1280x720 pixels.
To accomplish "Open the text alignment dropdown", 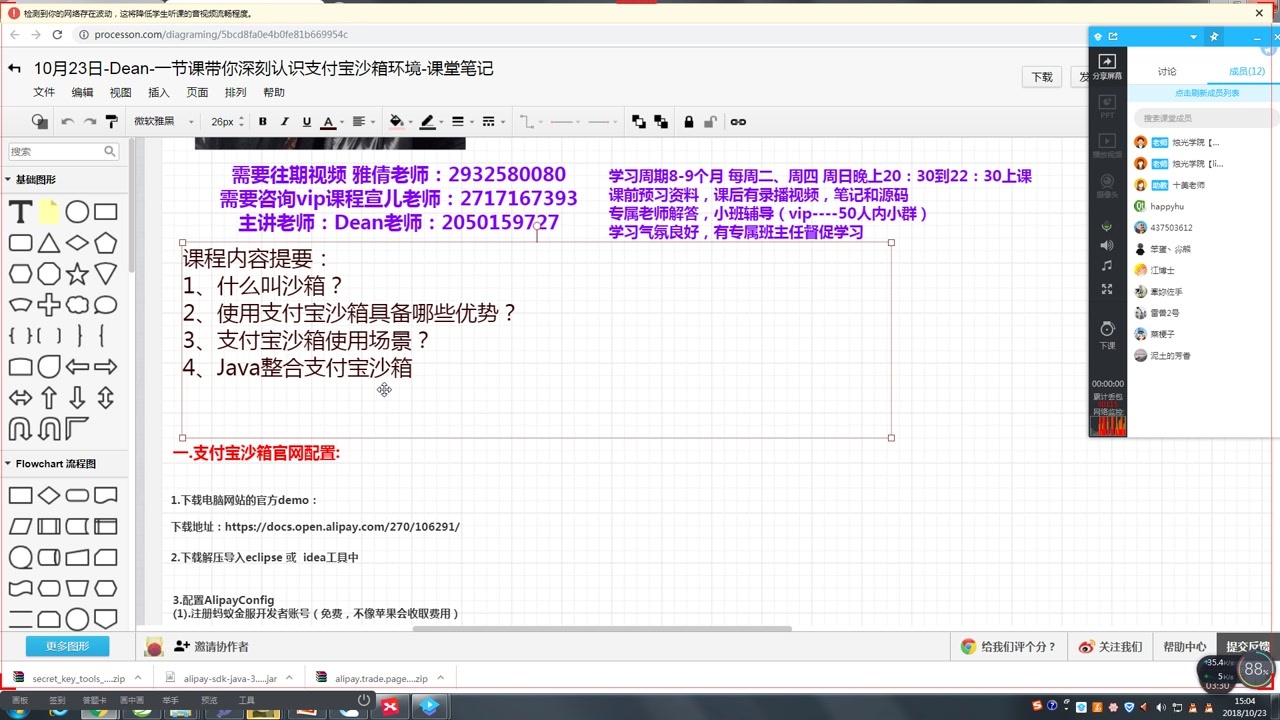I will pos(362,122).
